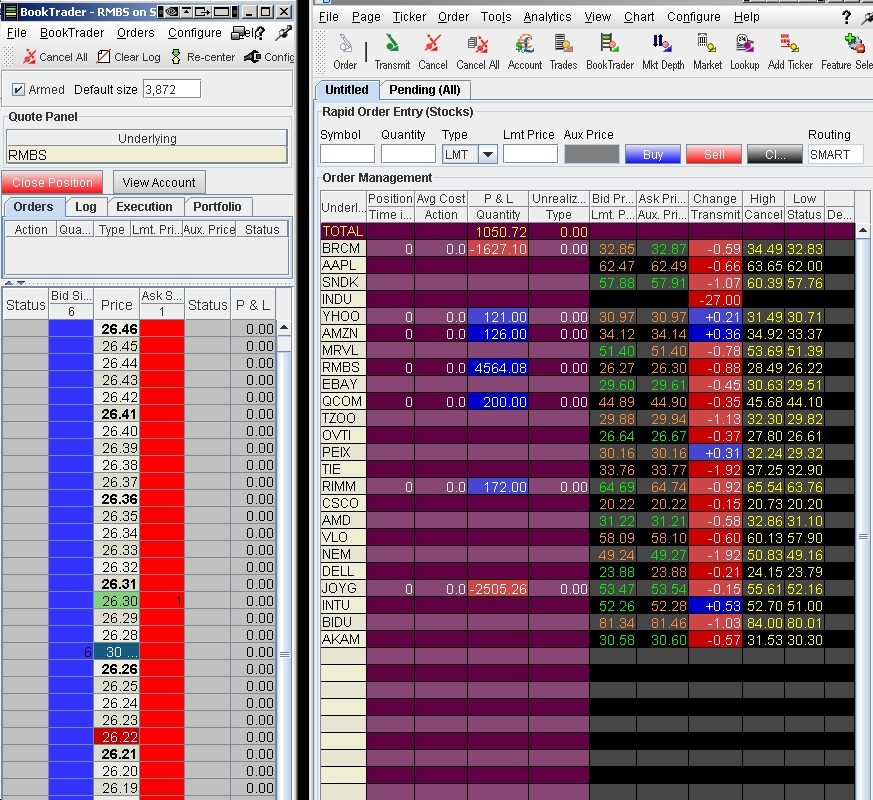Click Cancel All in BookTrader window
The width and height of the screenshot is (873, 800).
coord(55,57)
